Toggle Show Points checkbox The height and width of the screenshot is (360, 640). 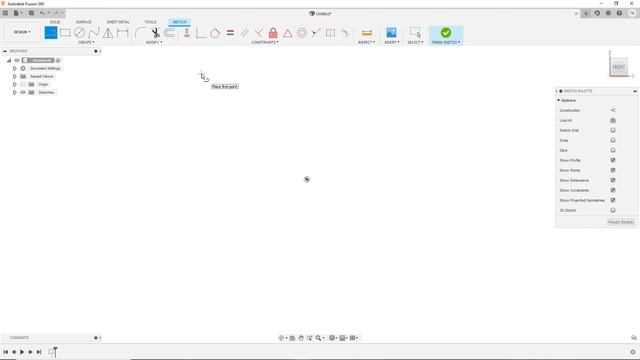(613, 170)
